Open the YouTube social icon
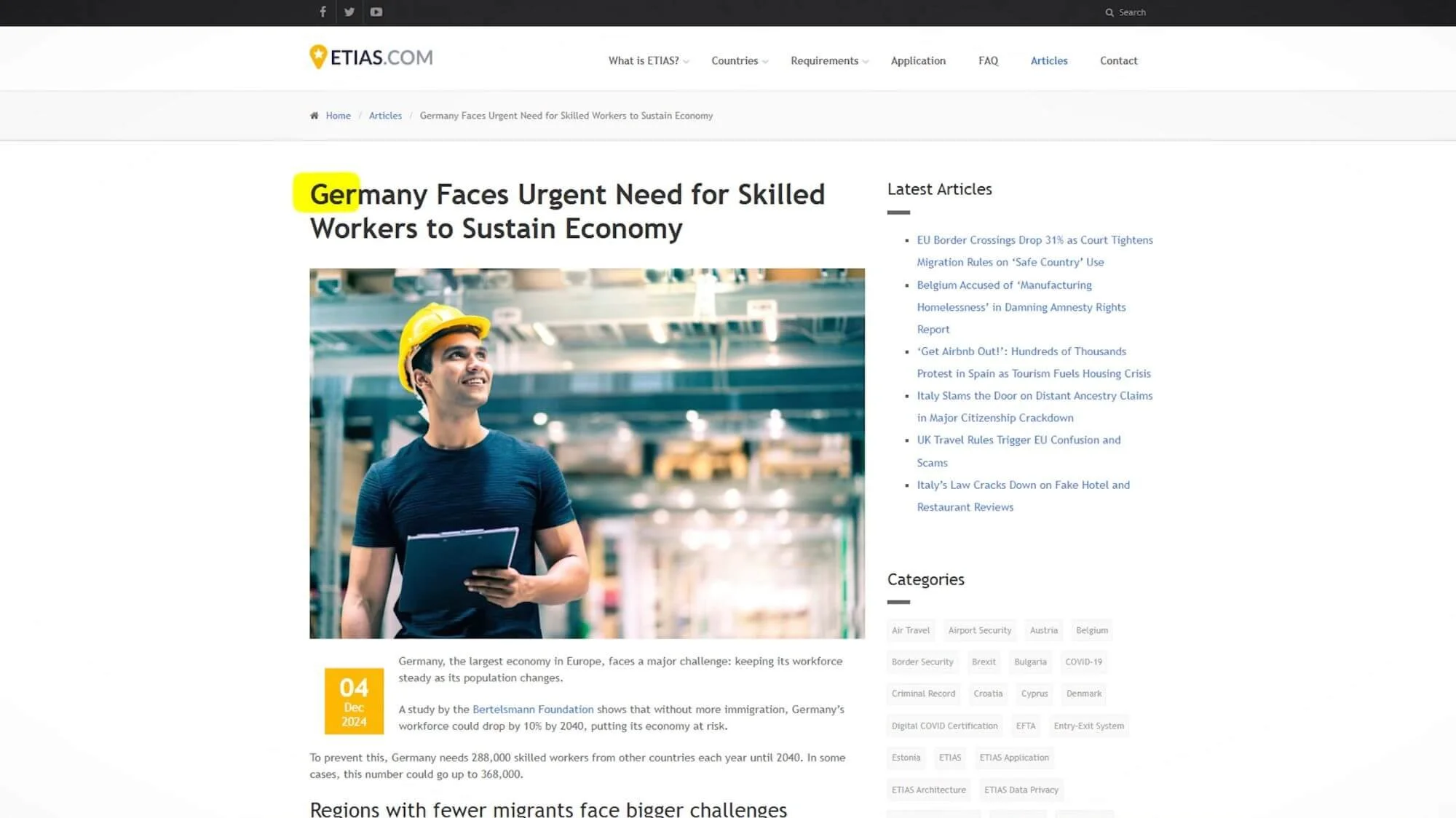The width and height of the screenshot is (1456, 818). pyautogui.click(x=376, y=12)
